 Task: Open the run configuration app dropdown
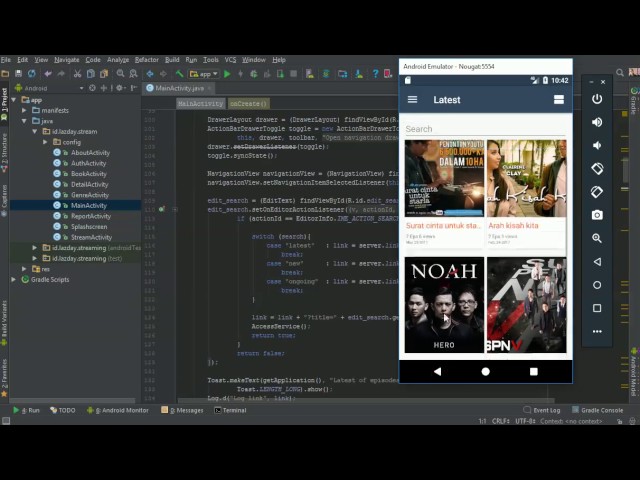coord(204,74)
